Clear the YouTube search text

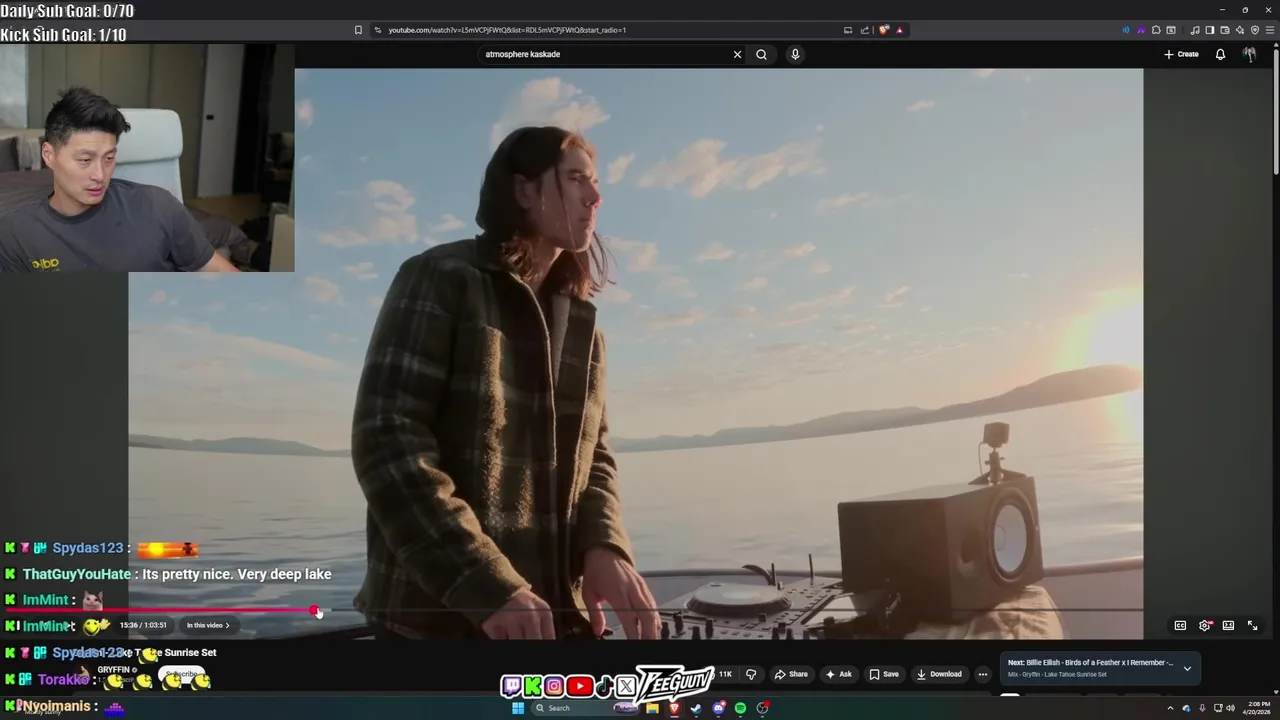737,54
